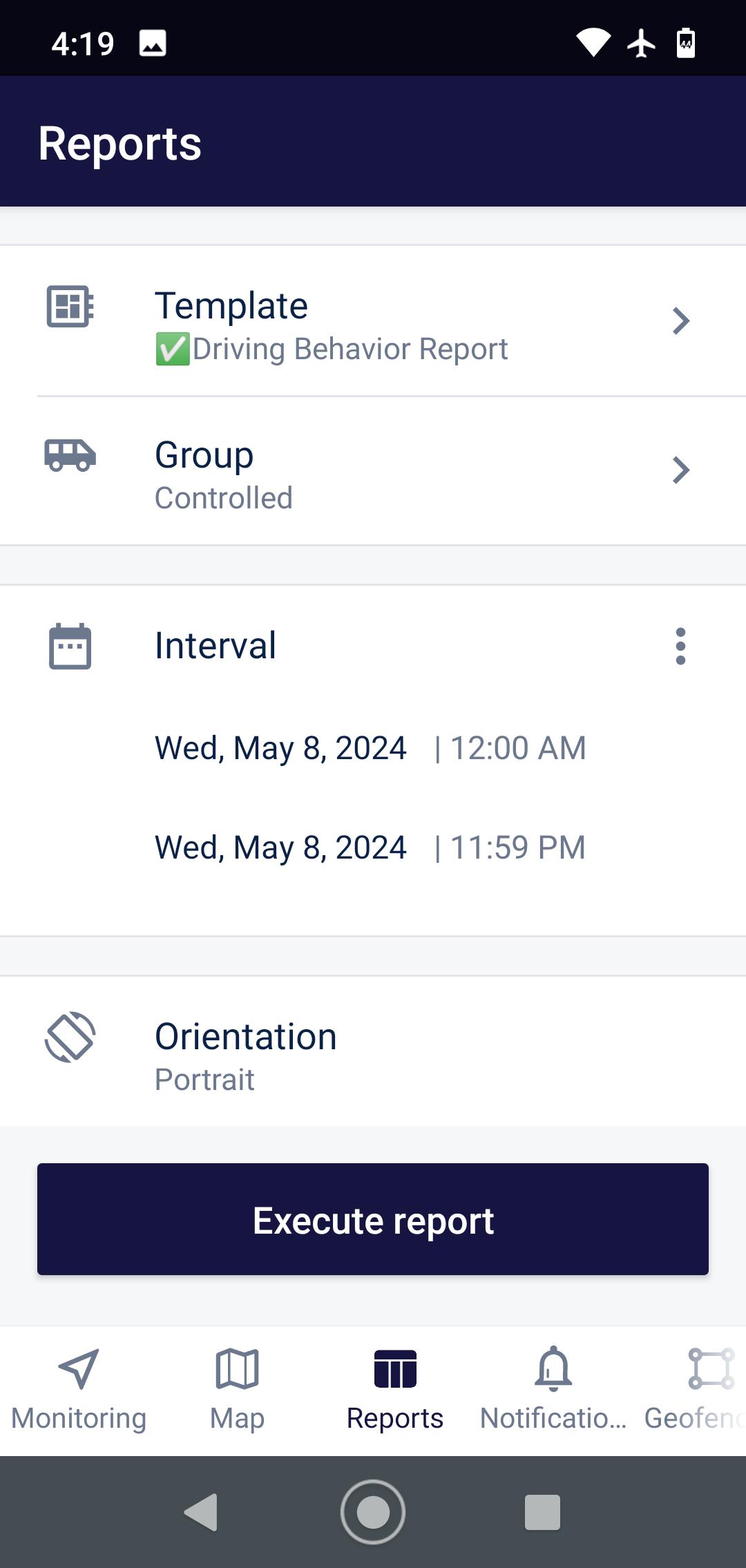Open recent apps square button
The width and height of the screenshot is (746, 1568).
tap(542, 1512)
